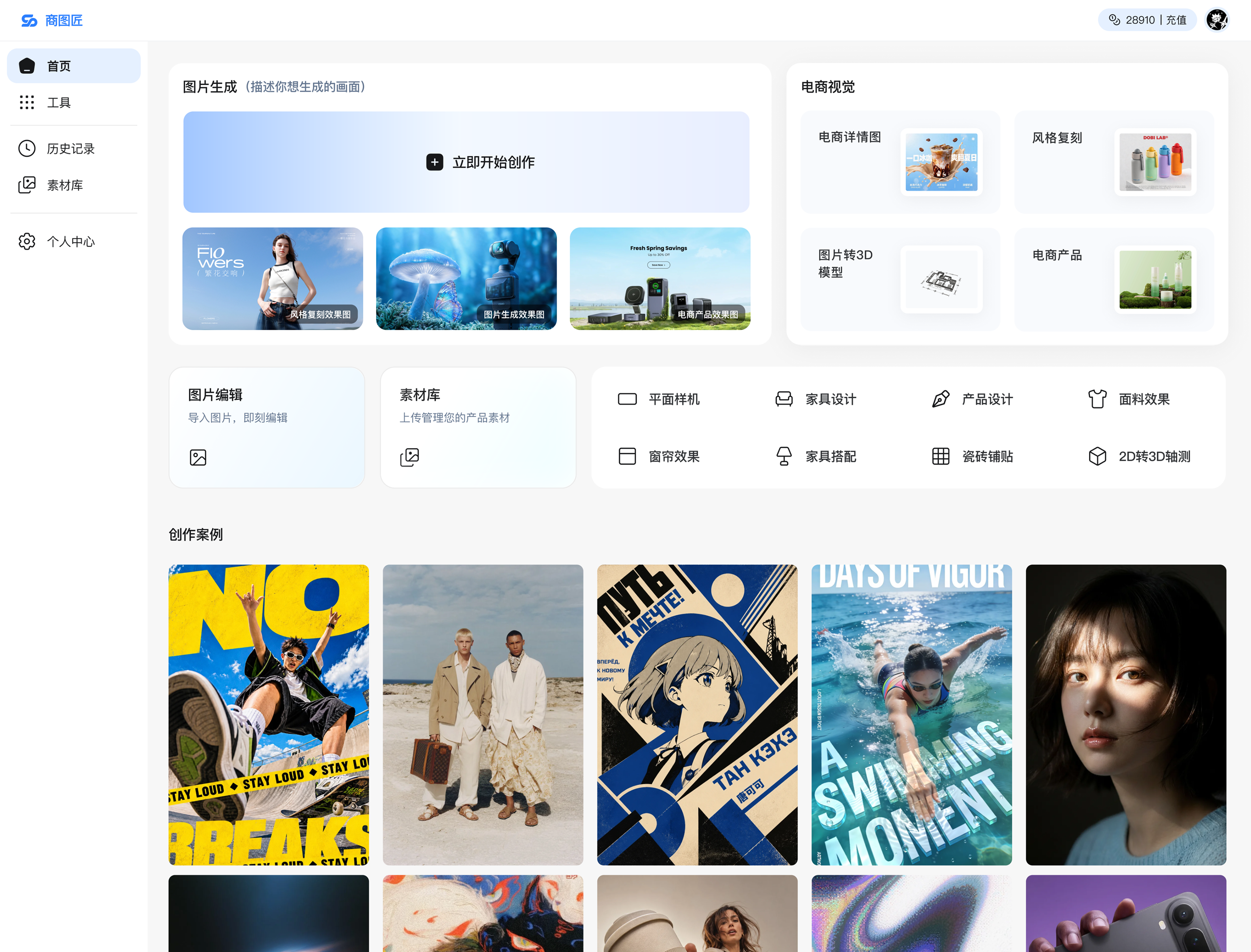Click the 家具搭配 lamp icon
The height and width of the screenshot is (952, 1251).
click(x=784, y=456)
